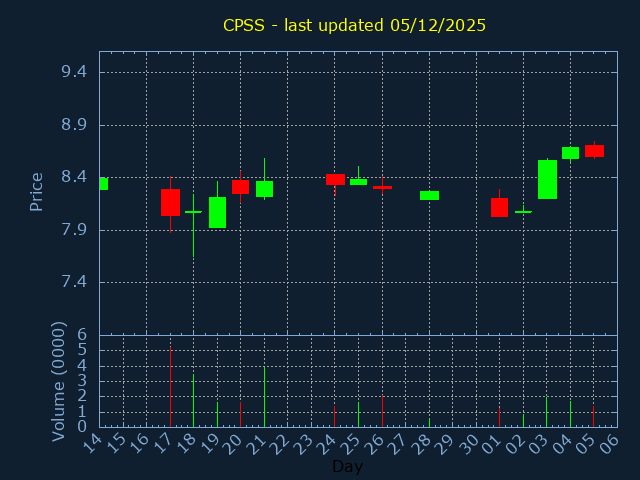Click the Price y-axis title
Screen dimensions: 640x480
(x=37, y=191)
